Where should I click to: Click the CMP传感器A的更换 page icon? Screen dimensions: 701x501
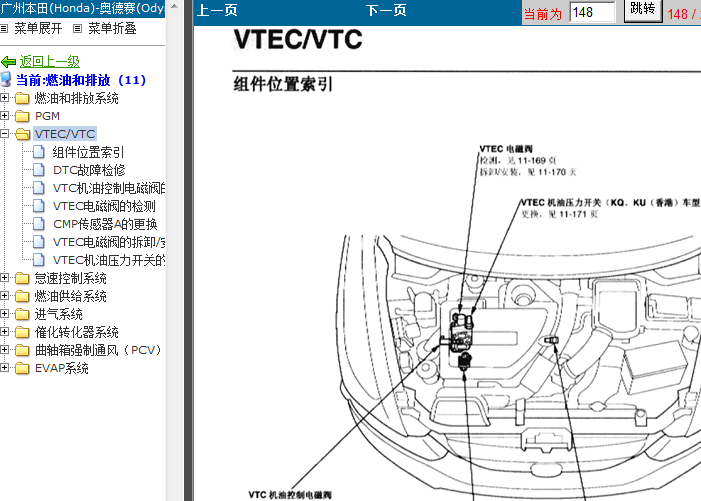tap(39, 224)
